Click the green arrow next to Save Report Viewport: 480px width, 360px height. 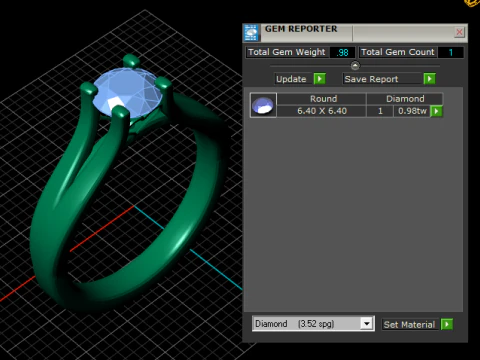429,79
